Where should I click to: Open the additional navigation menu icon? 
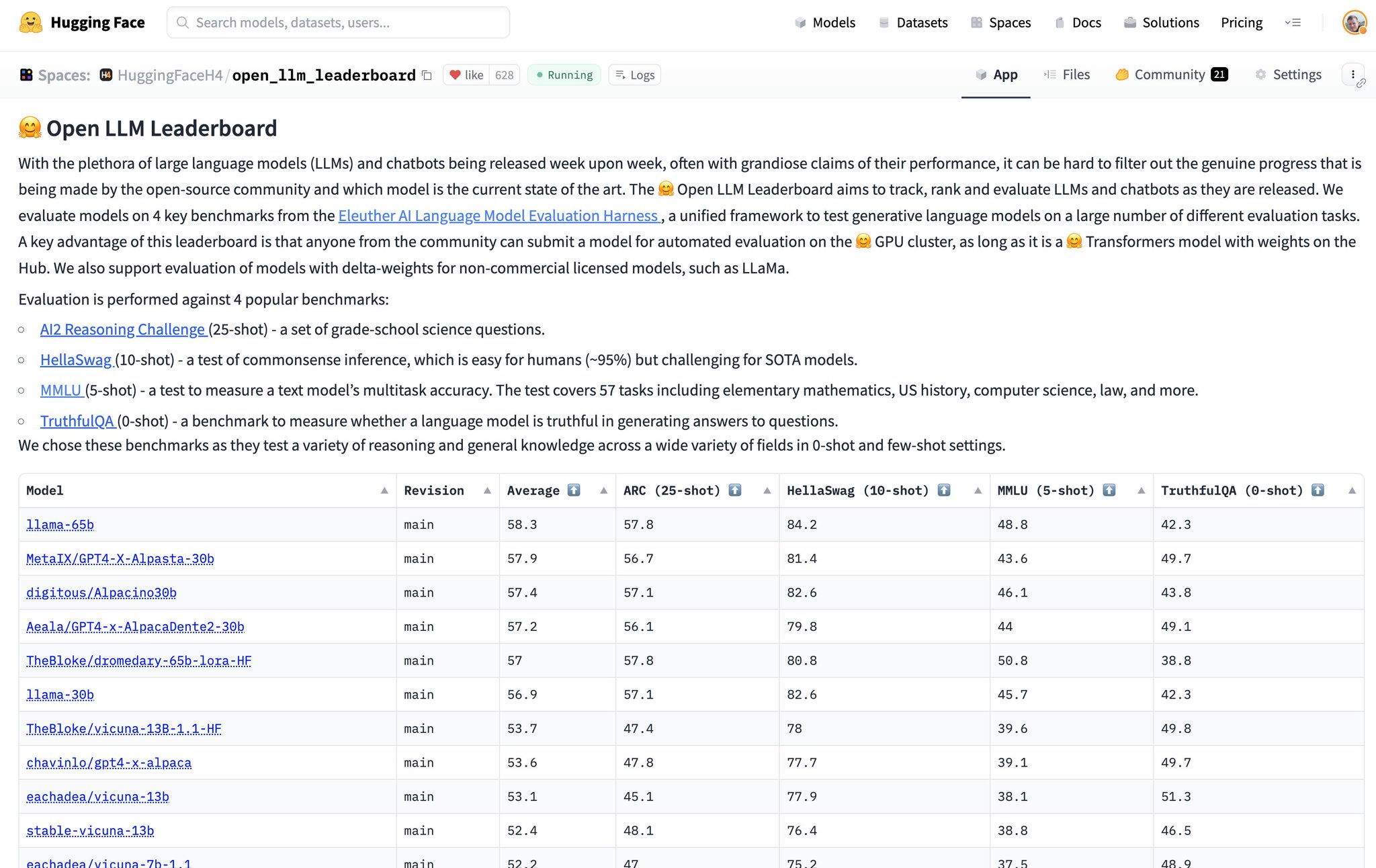point(1293,23)
